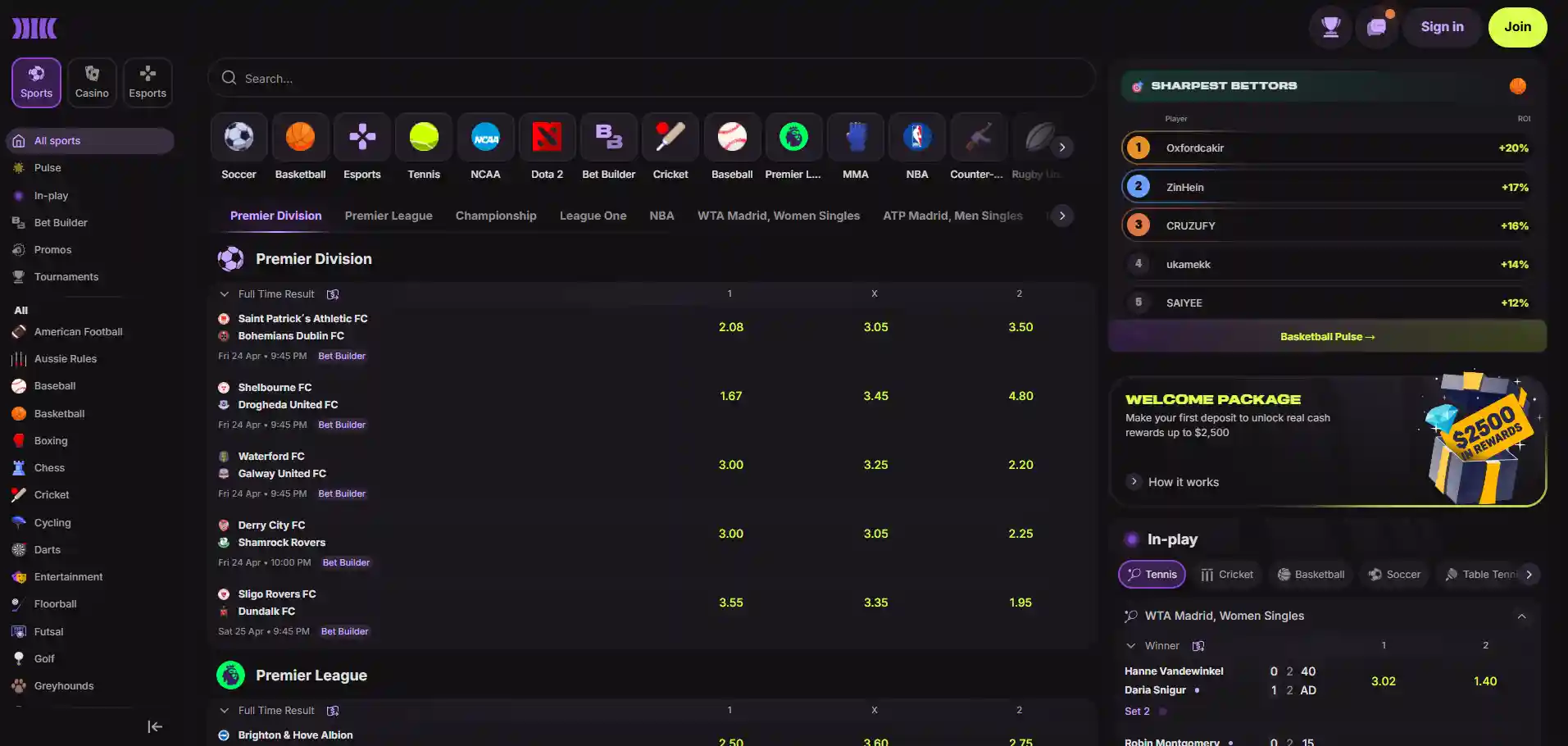This screenshot has width=1568, height=746.
Task: Collapse Premier League Full Time Result market
Action: coord(224,711)
